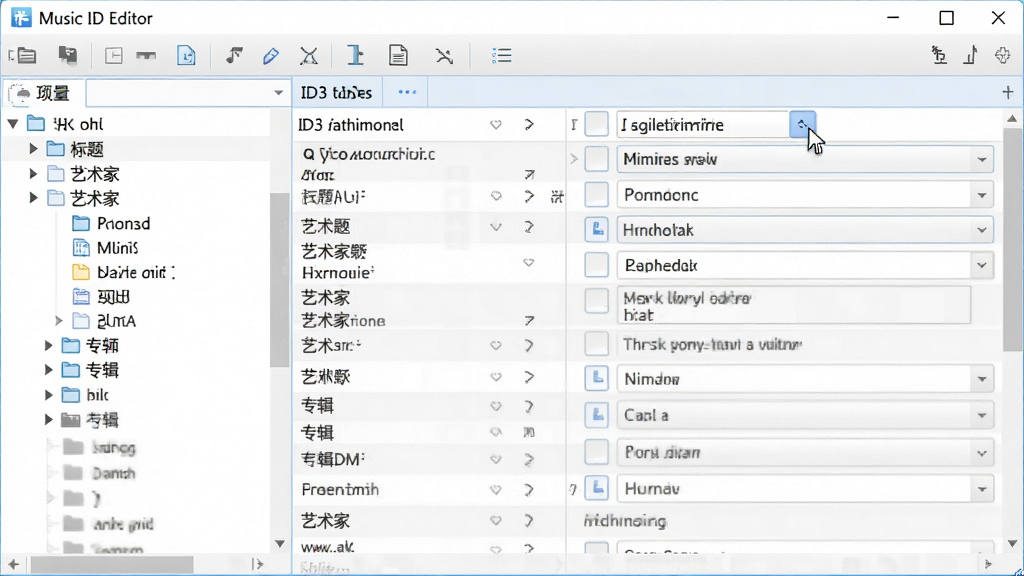Toggle checkbox next to Pord ditan field
The width and height of the screenshot is (1024, 576).
pos(596,452)
